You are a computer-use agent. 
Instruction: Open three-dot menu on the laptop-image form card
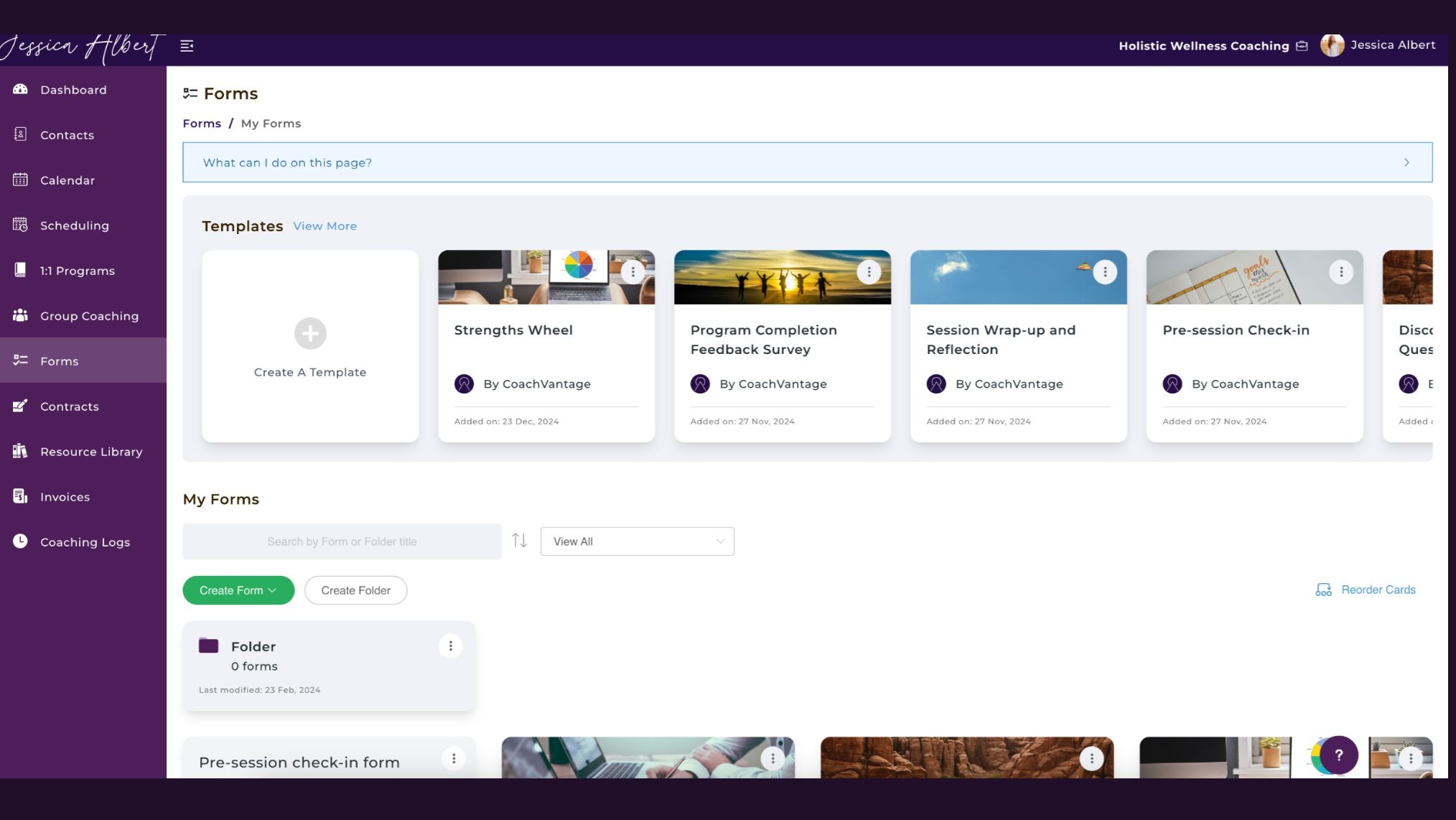click(x=773, y=758)
